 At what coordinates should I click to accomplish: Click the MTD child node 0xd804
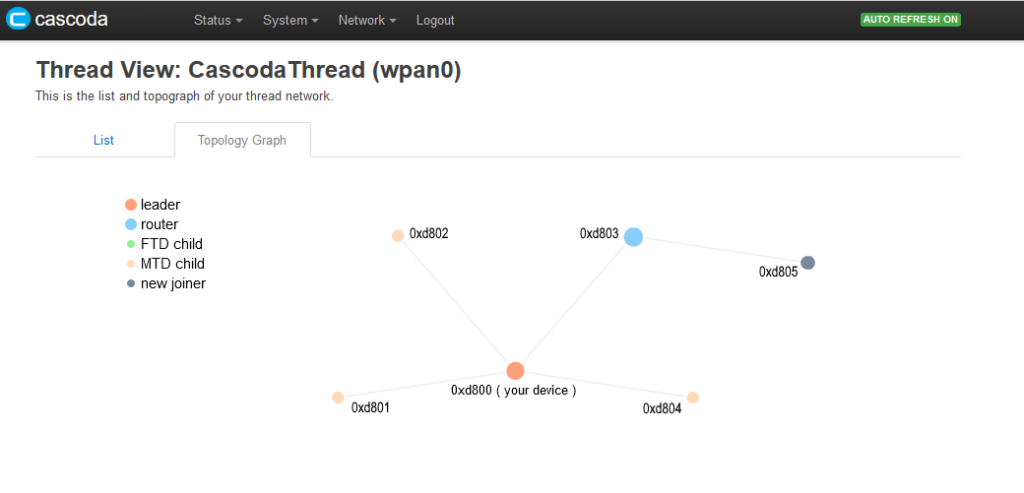[692, 397]
